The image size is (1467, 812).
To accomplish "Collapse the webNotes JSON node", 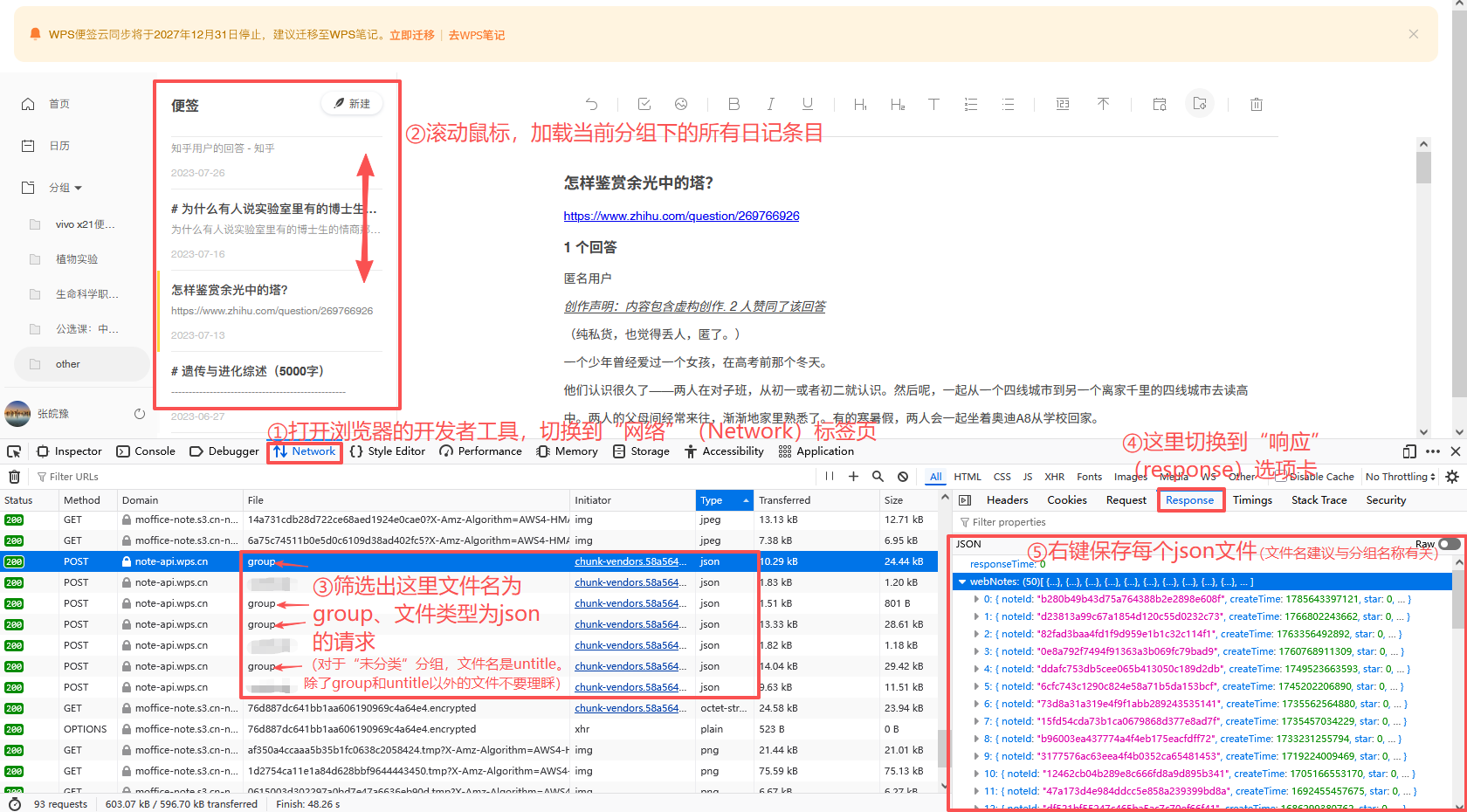I will pos(962,581).
